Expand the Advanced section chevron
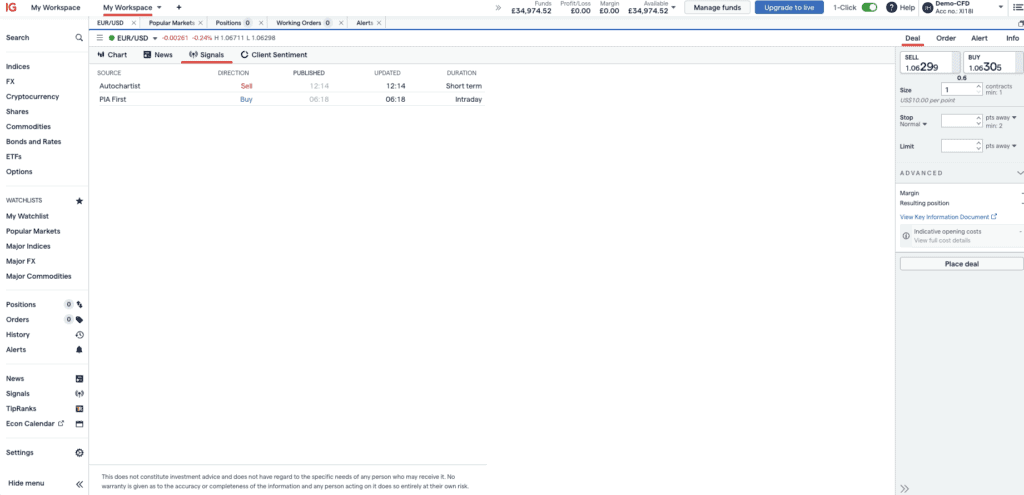The height and width of the screenshot is (495, 1024). tap(1017, 173)
